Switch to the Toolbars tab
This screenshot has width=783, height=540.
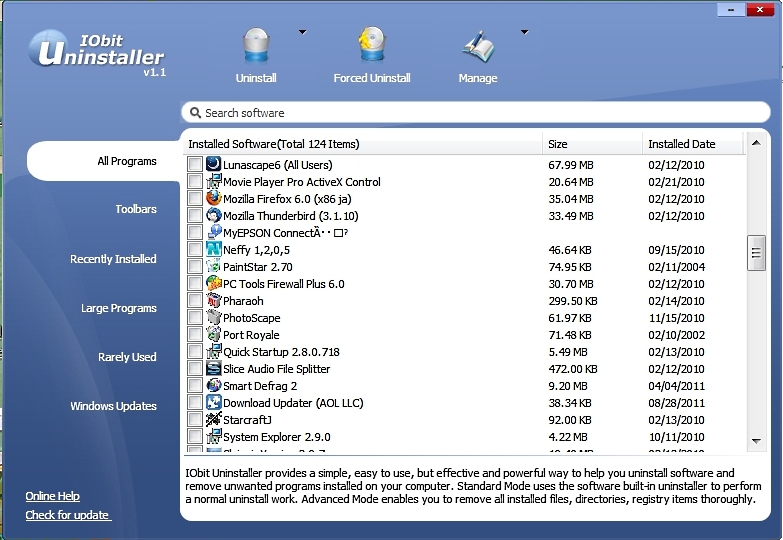point(136,209)
